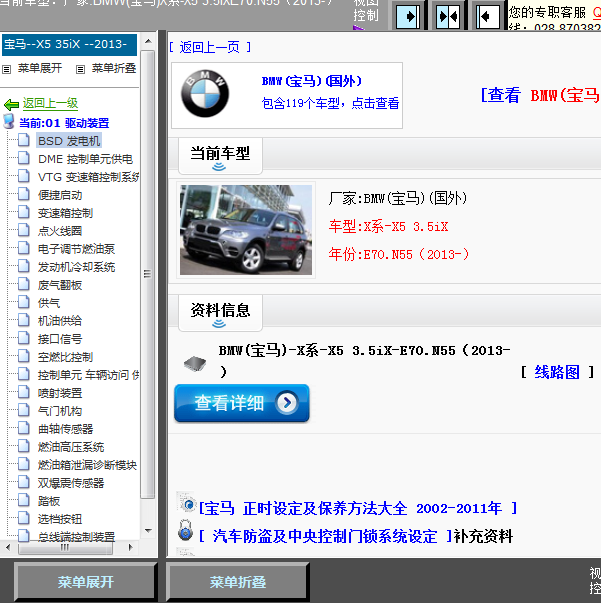The image size is (601, 603).
Task: Click sidebar horizontal scrollbar right arrow
Action: [130, 547]
